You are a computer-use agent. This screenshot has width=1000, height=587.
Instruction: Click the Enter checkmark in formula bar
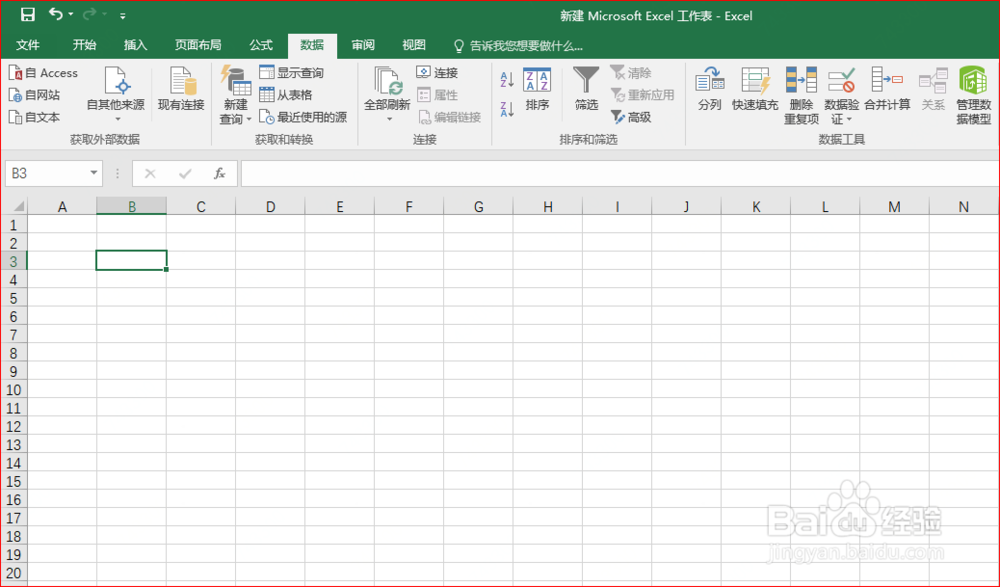(185, 174)
